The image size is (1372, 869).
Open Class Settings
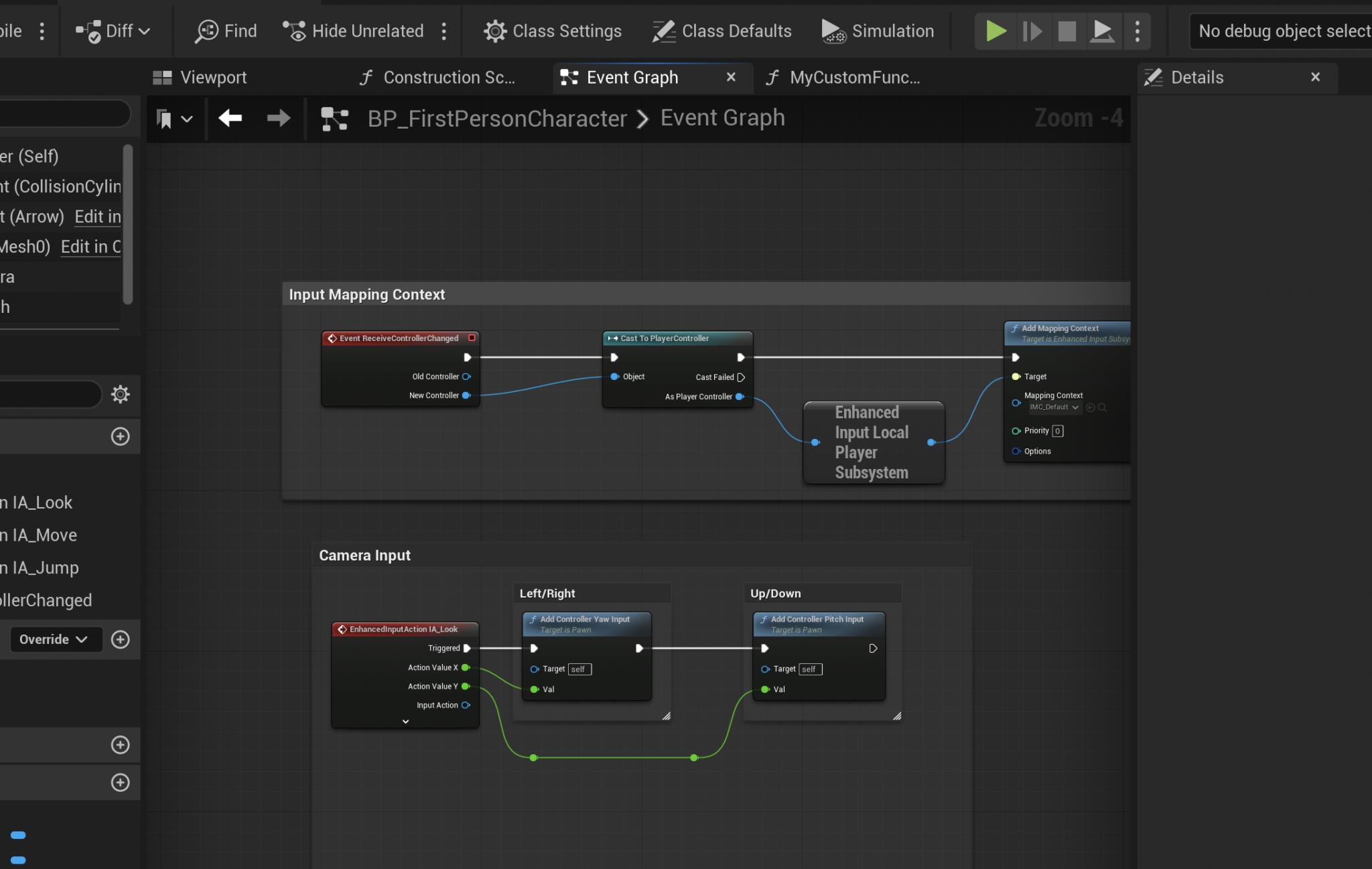click(552, 31)
